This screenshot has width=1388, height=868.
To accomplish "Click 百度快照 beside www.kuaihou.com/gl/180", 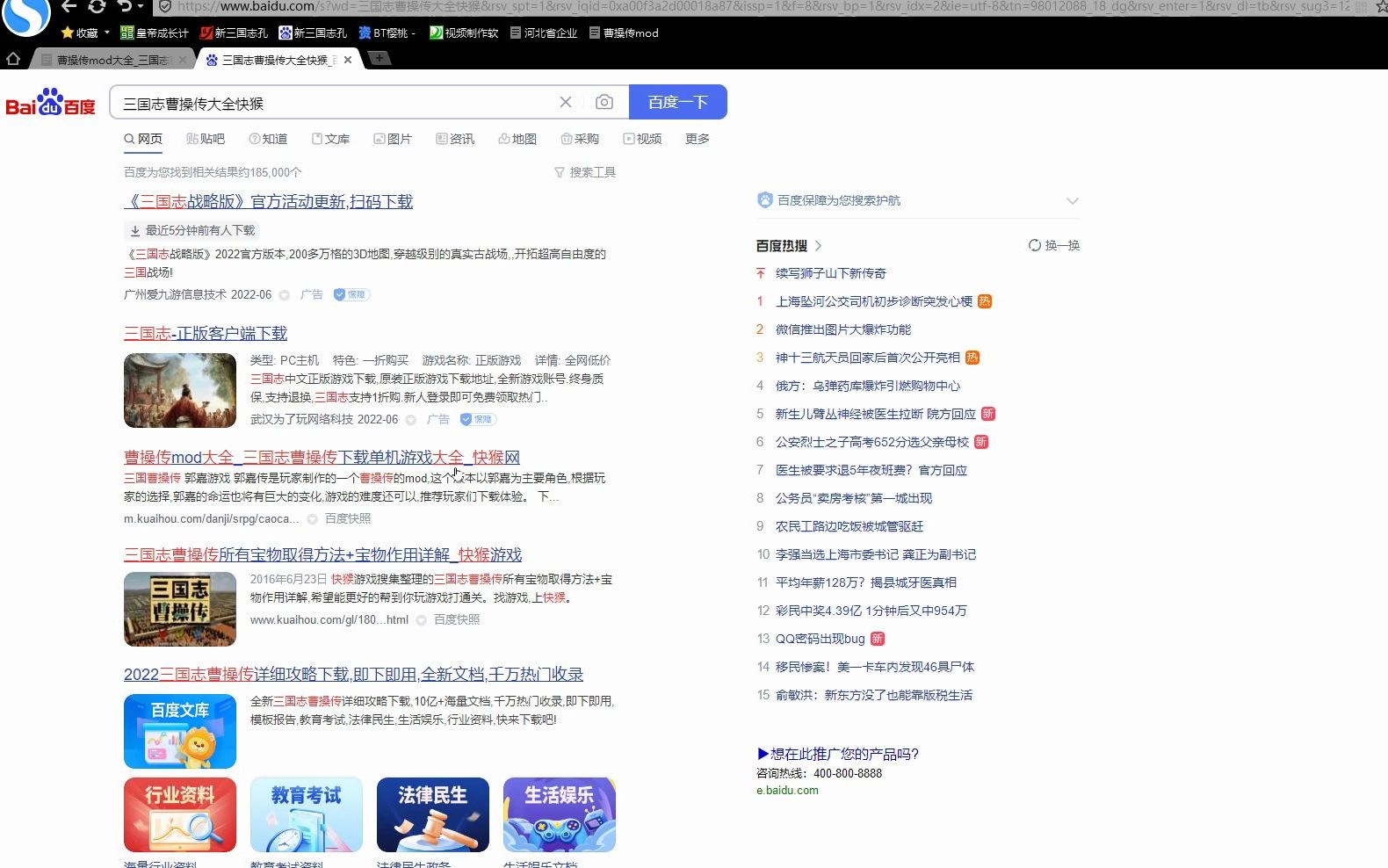I will click(x=457, y=619).
